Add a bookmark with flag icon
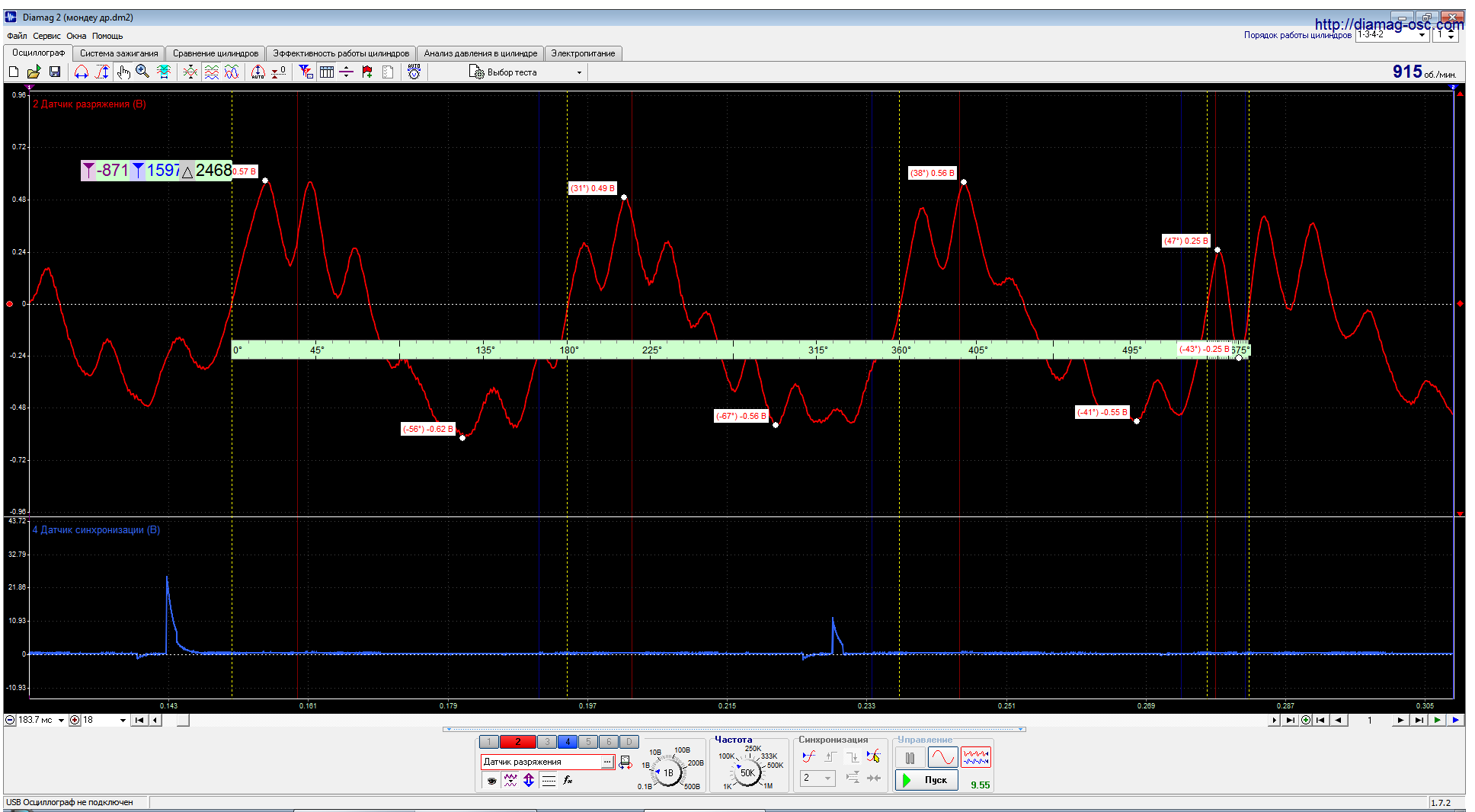Image resolution: width=1475 pixels, height=812 pixels. tap(367, 72)
